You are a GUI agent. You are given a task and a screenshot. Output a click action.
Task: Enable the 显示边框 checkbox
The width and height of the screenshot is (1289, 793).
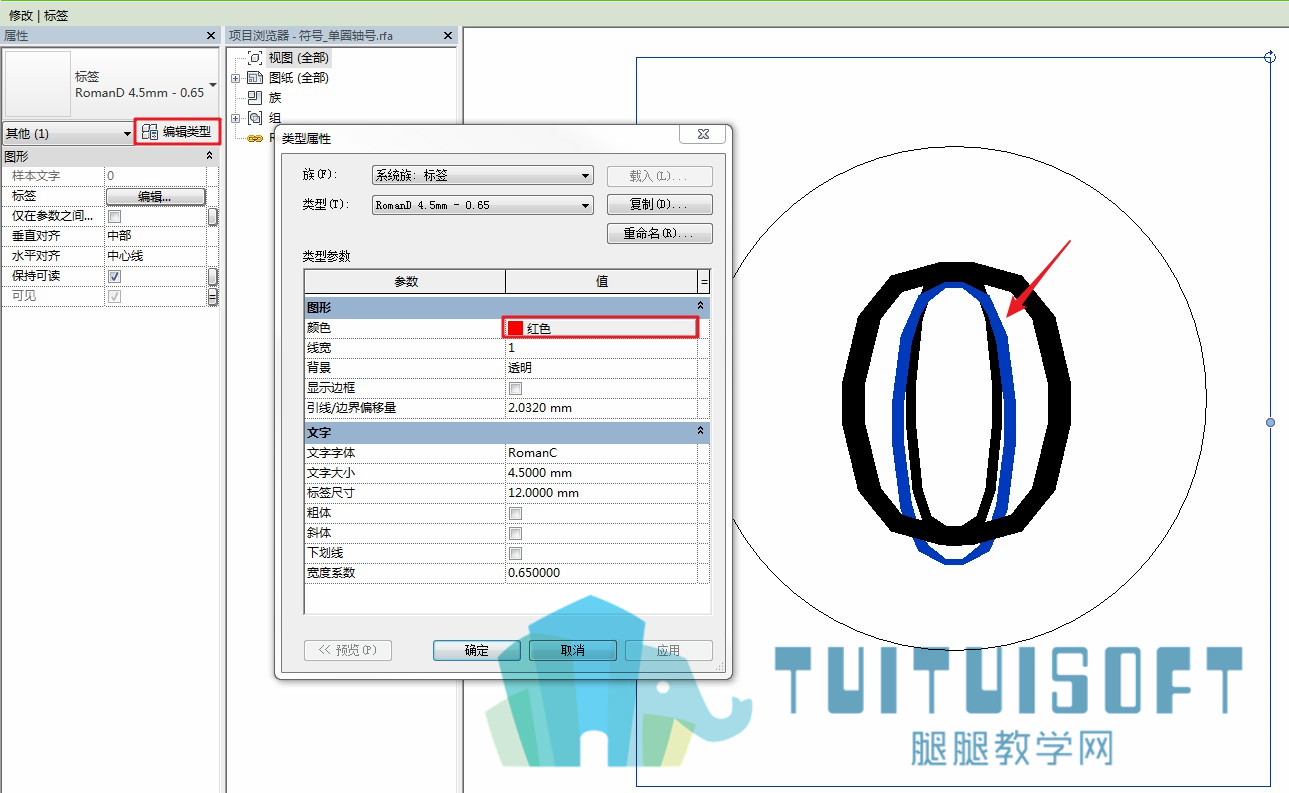click(x=516, y=388)
